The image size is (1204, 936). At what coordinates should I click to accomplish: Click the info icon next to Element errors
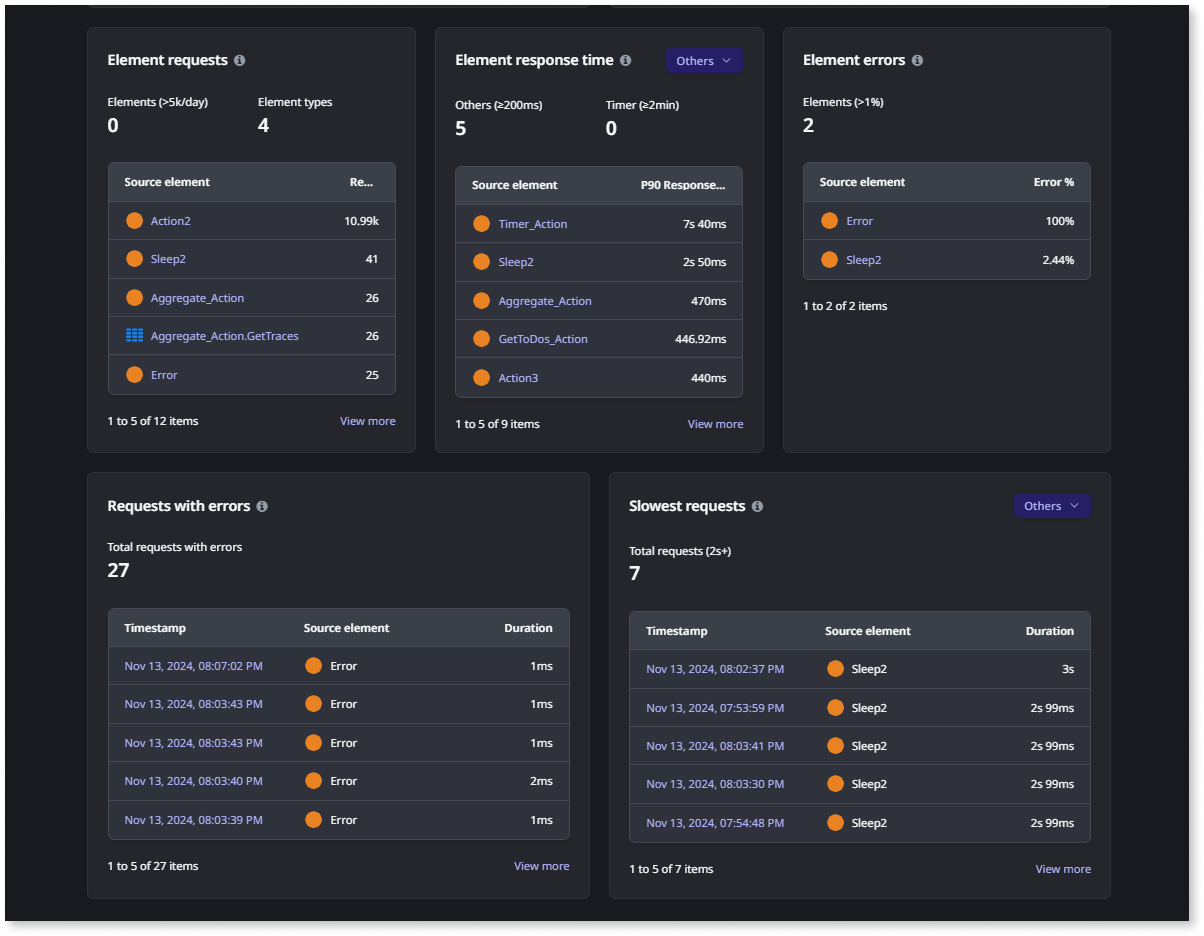point(917,61)
